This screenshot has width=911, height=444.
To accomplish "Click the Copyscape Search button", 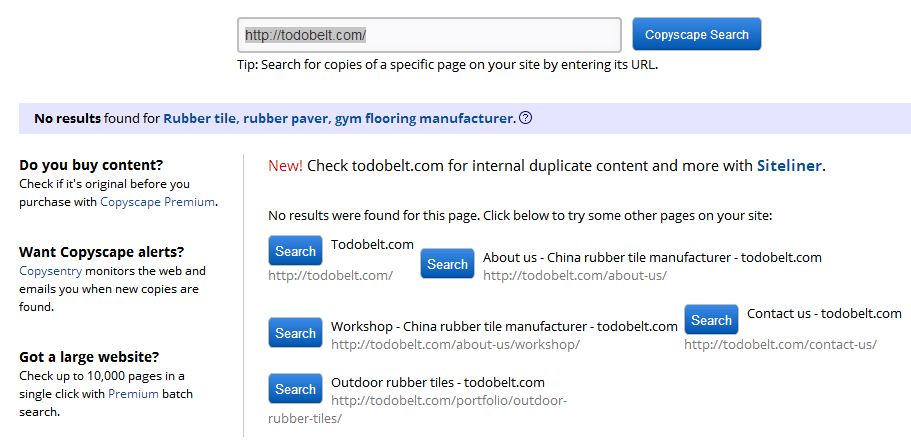I will 697,34.
